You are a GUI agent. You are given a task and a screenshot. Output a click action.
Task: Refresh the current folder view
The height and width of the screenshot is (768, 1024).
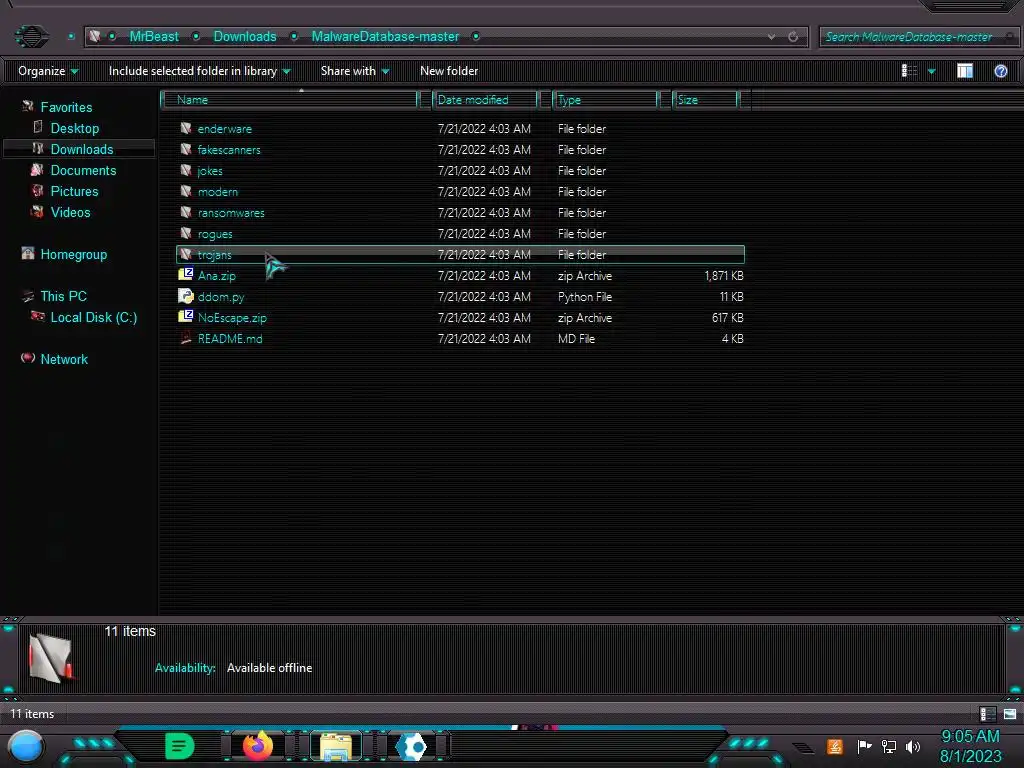pos(793,37)
